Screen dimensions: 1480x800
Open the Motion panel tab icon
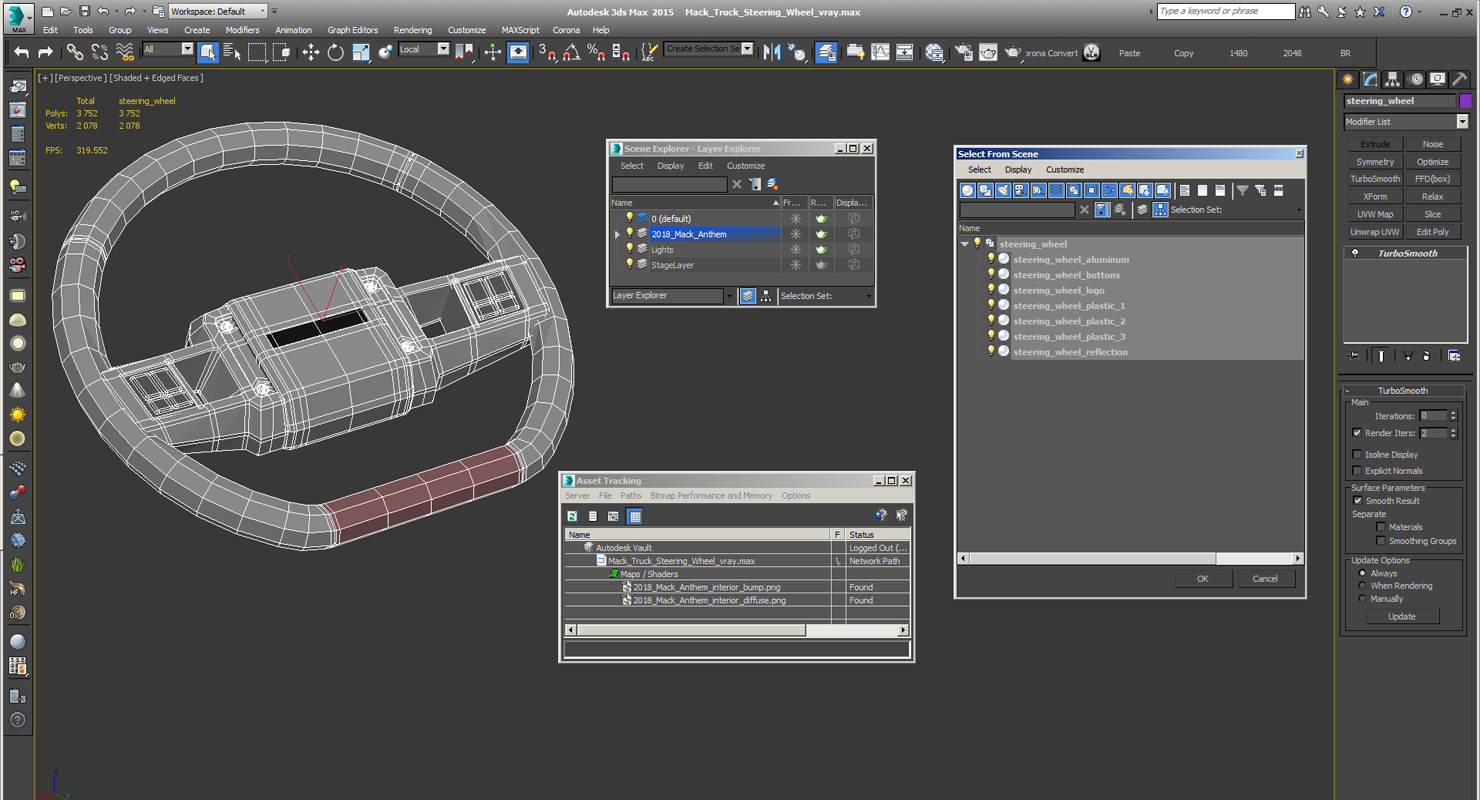pos(1416,79)
